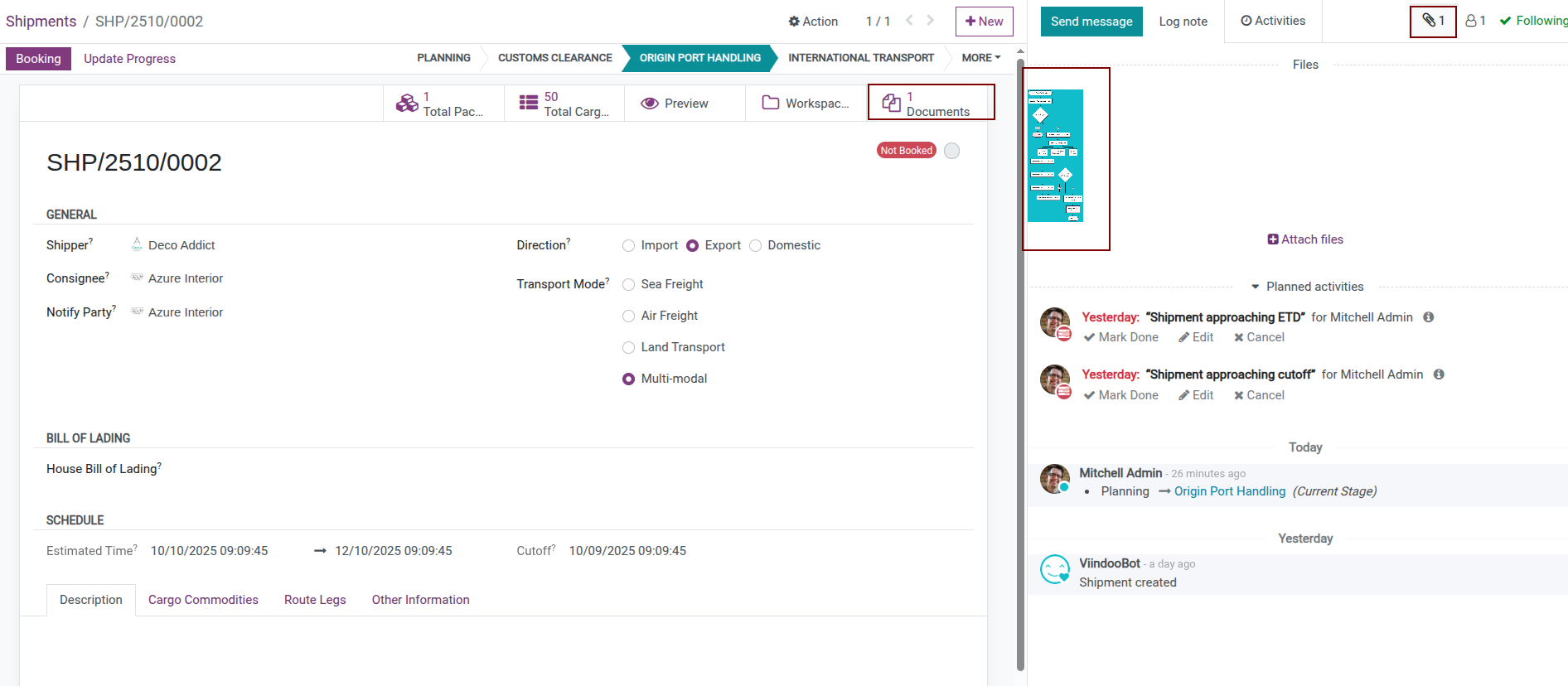Open the Workspace folder icon
This screenshot has width=1568, height=686.
point(771,104)
